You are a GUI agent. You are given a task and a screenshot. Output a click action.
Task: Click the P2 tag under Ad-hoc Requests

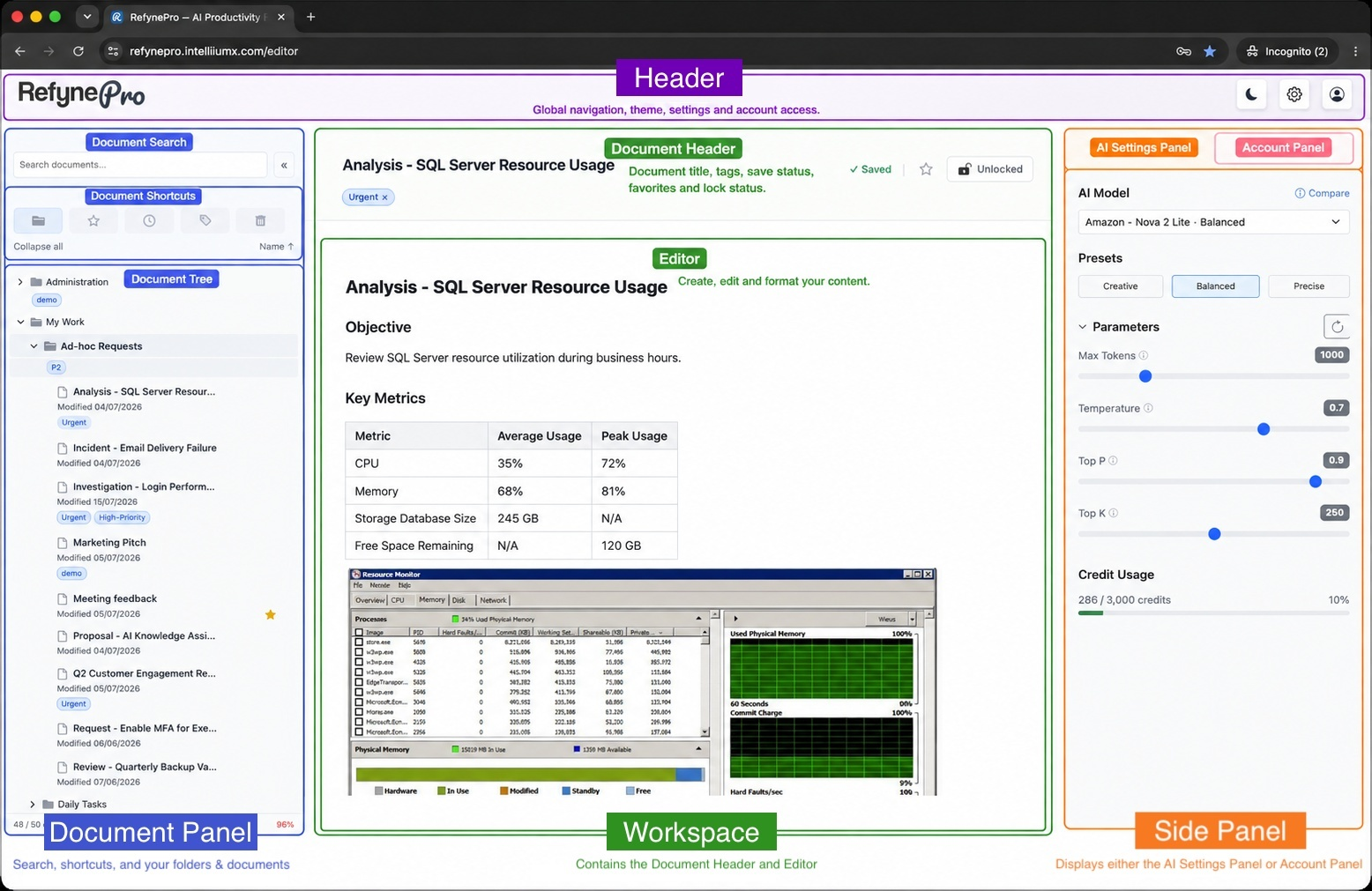click(x=56, y=368)
